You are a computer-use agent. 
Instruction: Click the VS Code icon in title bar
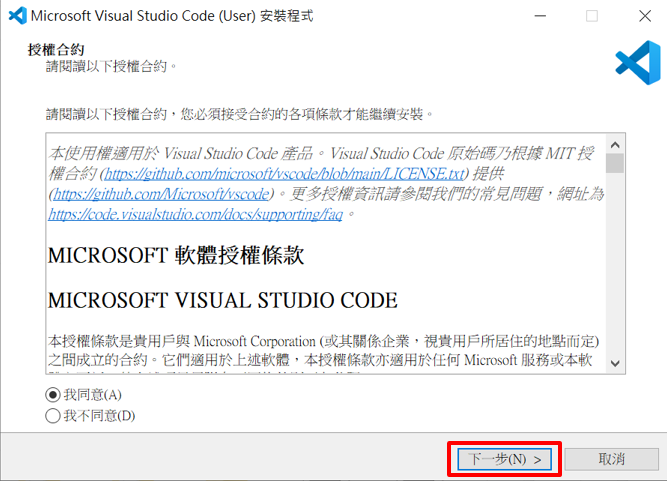coord(17,16)
